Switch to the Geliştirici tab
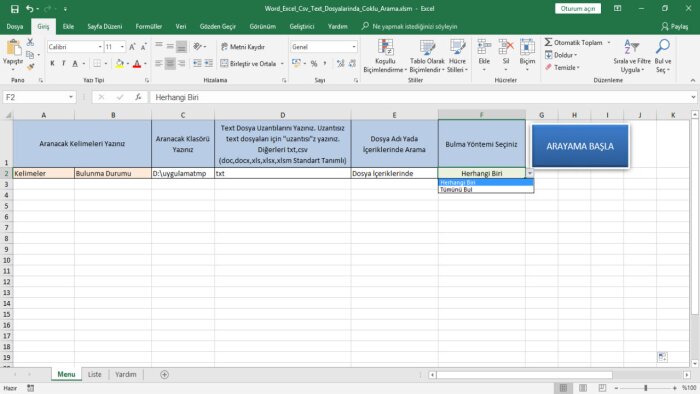The image size is (700, 394). coord(302,26)
